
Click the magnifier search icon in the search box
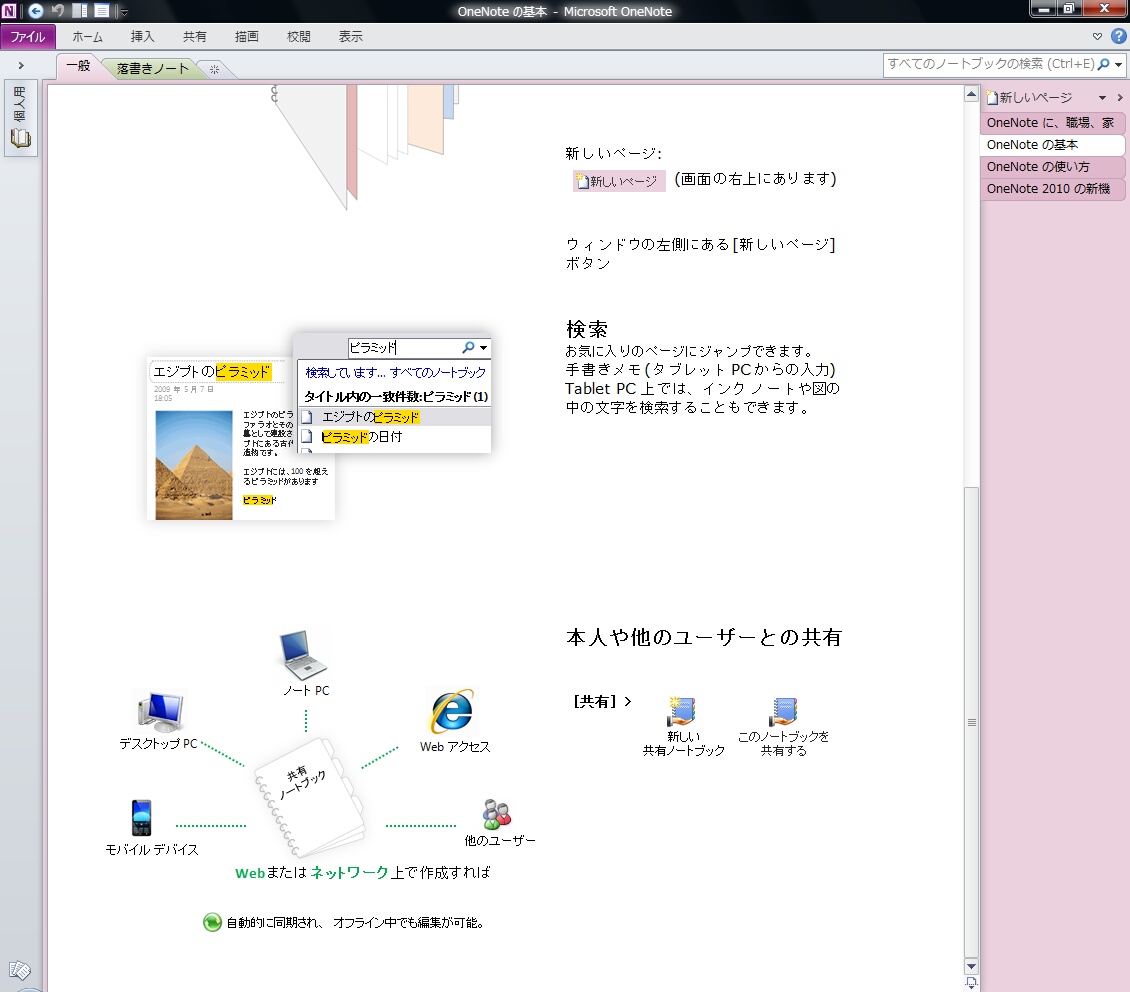(x=1103, y=64)
